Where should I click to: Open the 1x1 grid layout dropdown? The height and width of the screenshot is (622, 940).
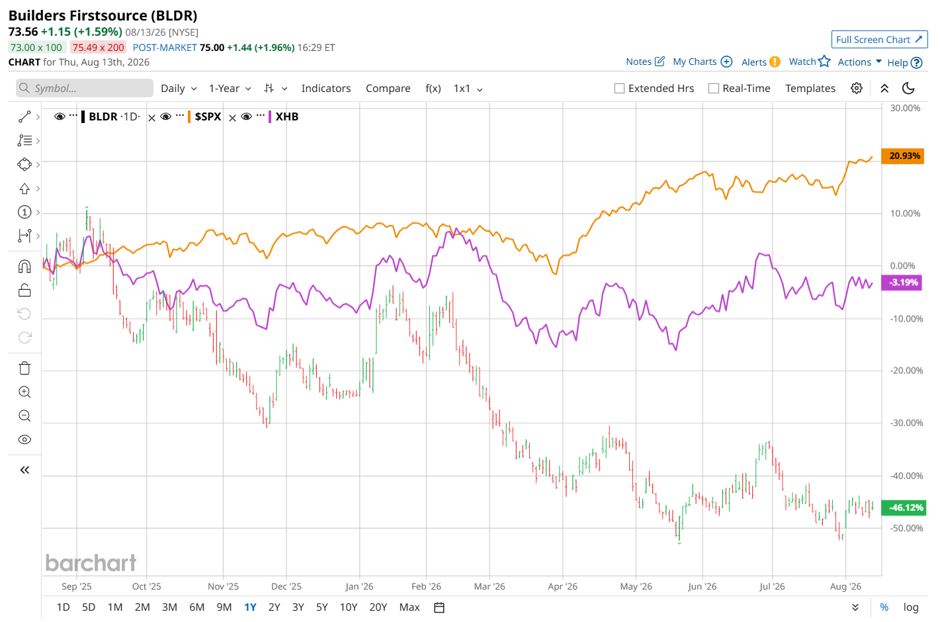(x=468, y=89)
